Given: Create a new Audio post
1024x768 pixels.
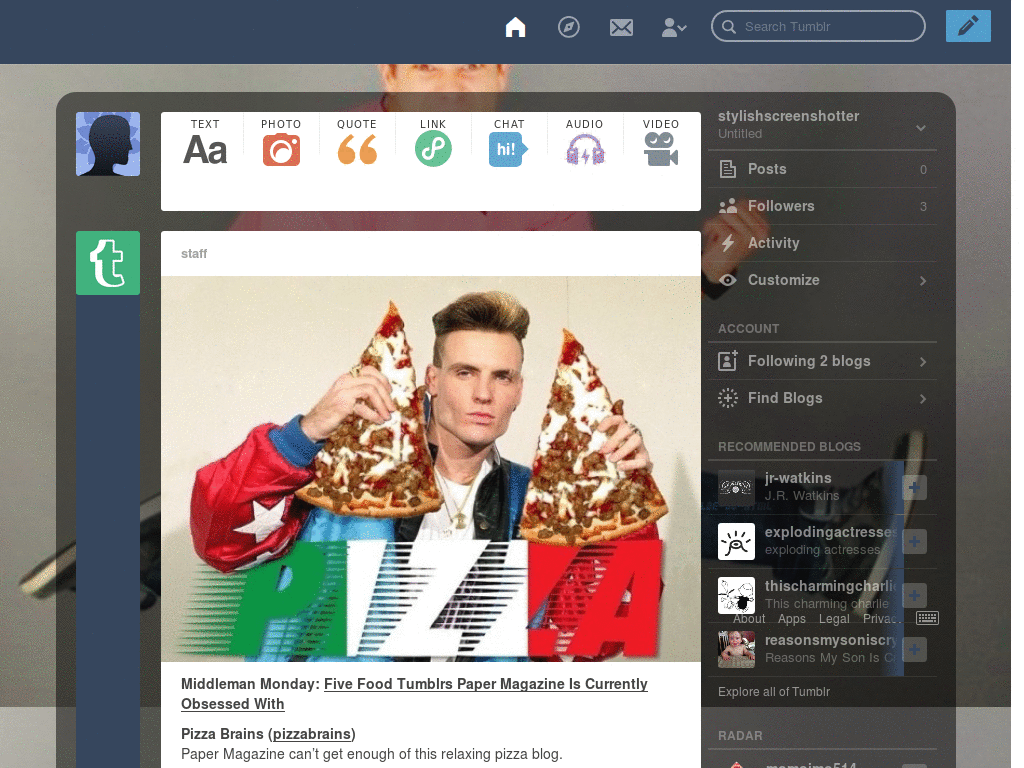Looking at the screenshot, I should click(584, 142).
